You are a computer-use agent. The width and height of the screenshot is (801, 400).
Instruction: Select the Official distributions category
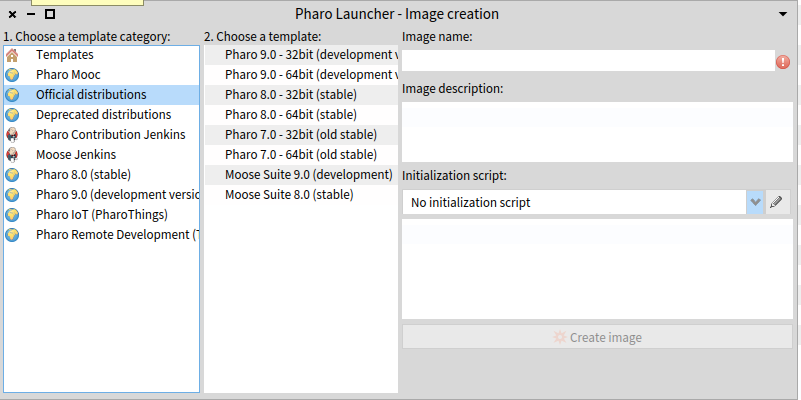pos(101,95)
